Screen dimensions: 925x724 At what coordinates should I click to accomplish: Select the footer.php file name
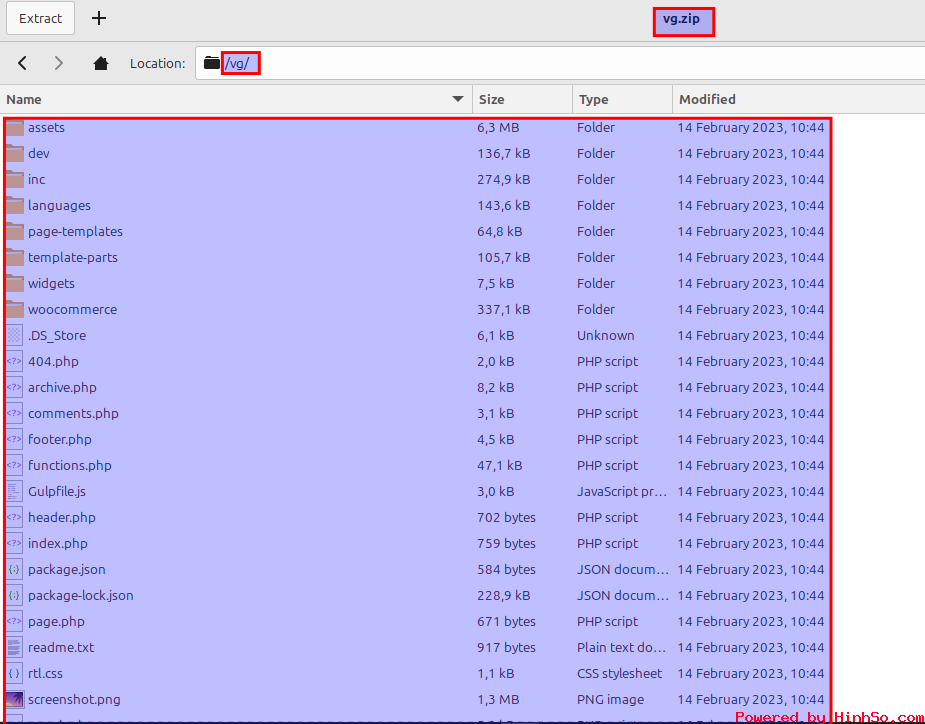60,439
